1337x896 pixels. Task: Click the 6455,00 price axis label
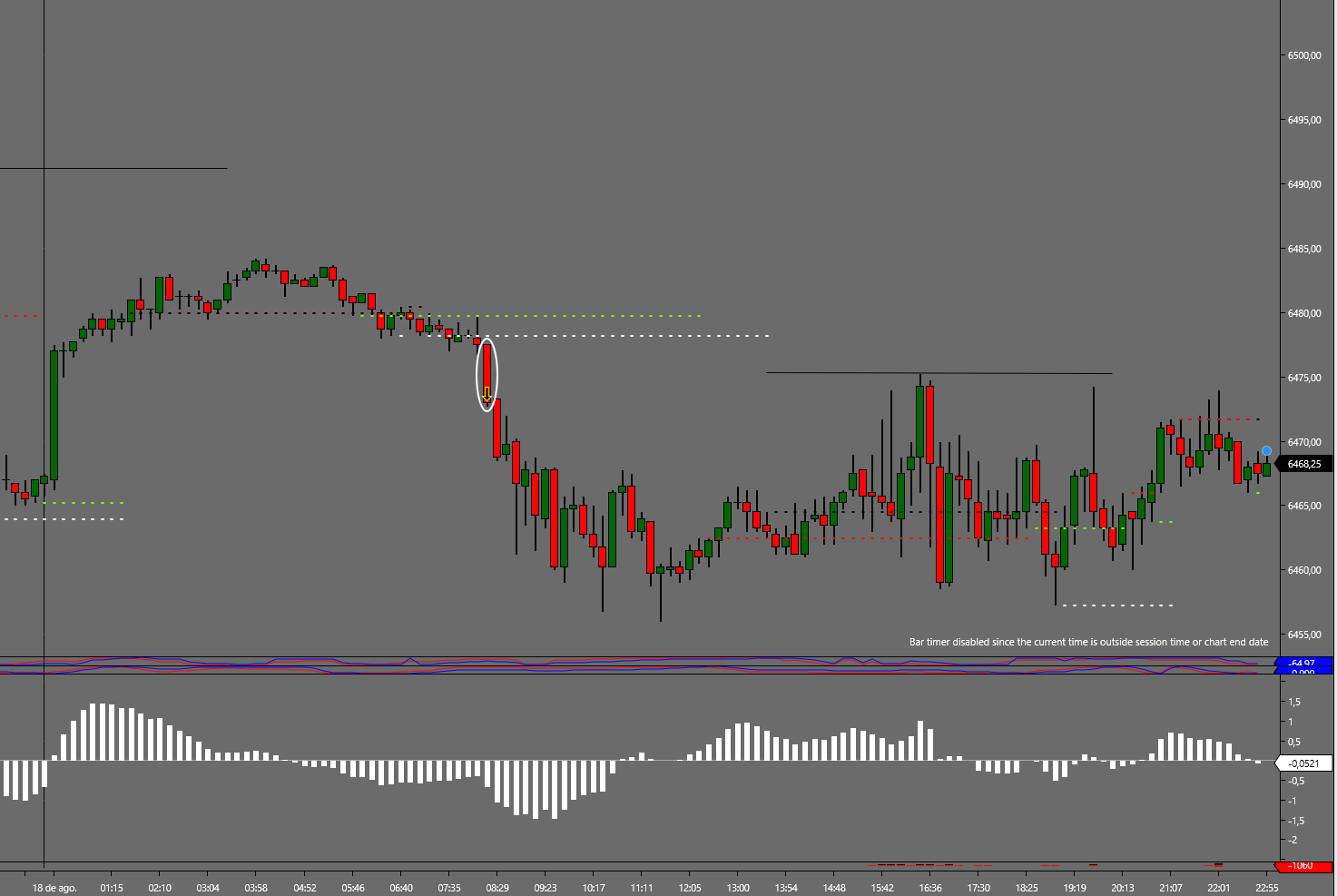(1304, 635)
